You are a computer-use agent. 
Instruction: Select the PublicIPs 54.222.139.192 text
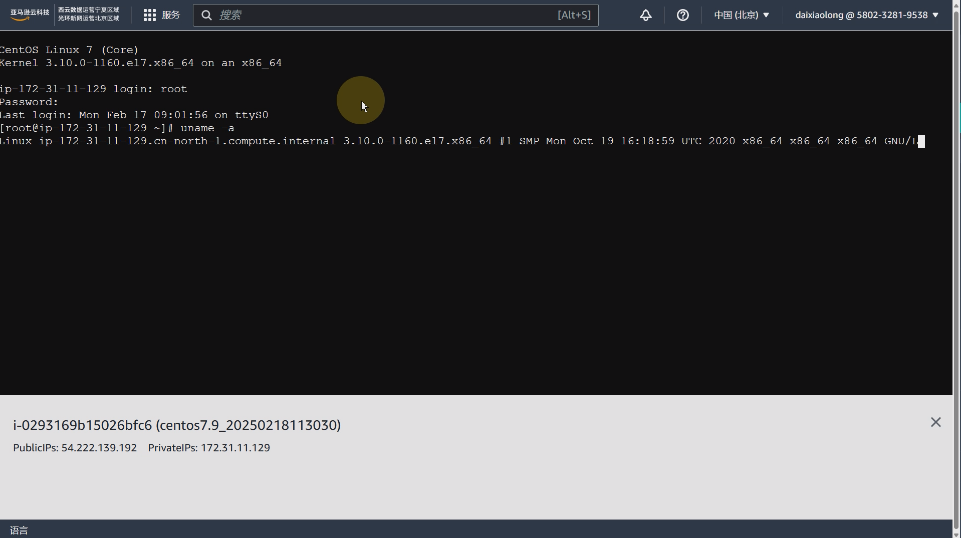click(x=75, y=448)
